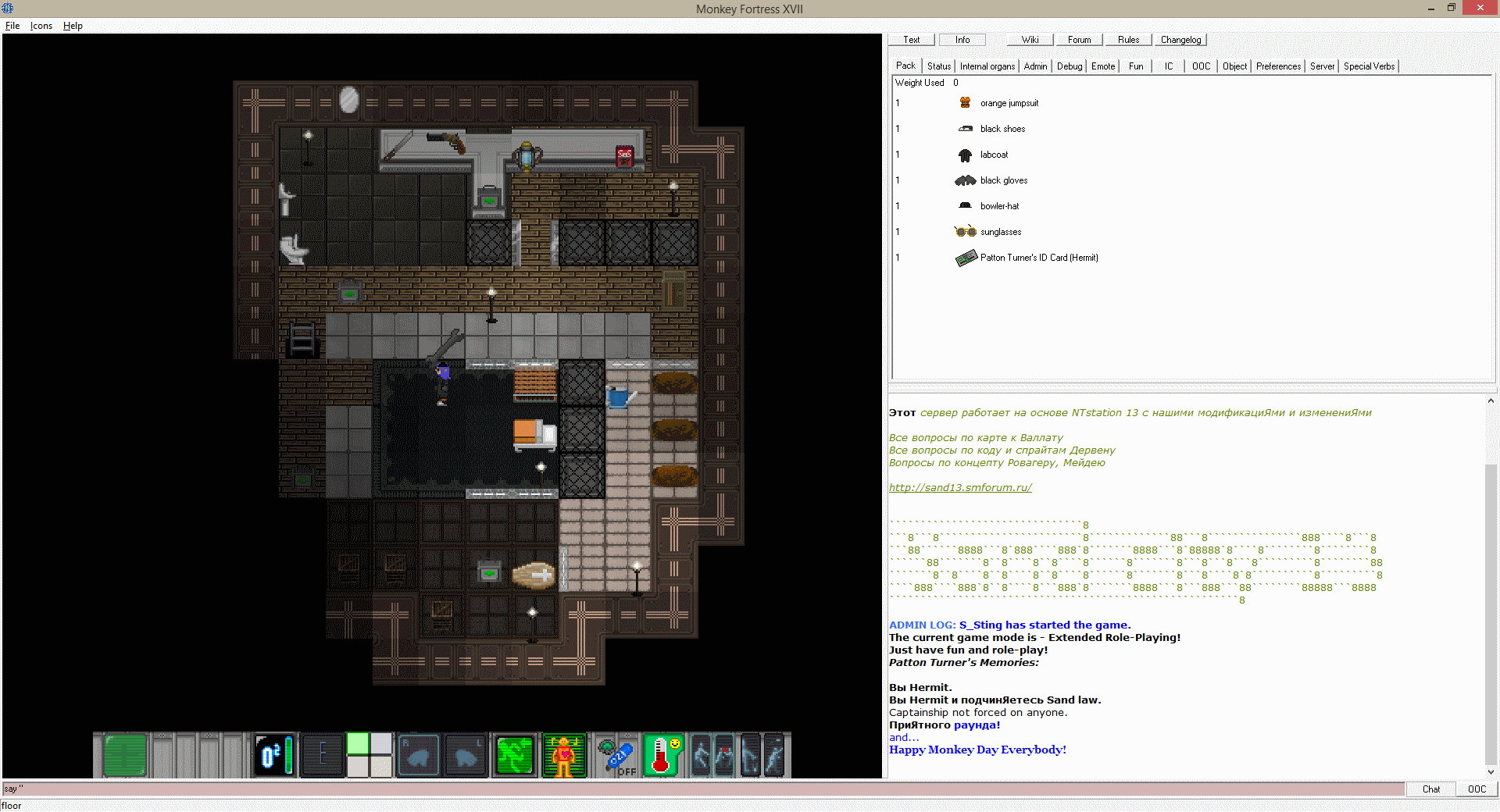The height and width of the screenshot is (812, 1500).
Task: Click the green running-man intent icon
Action: click(x=514, y=756)
